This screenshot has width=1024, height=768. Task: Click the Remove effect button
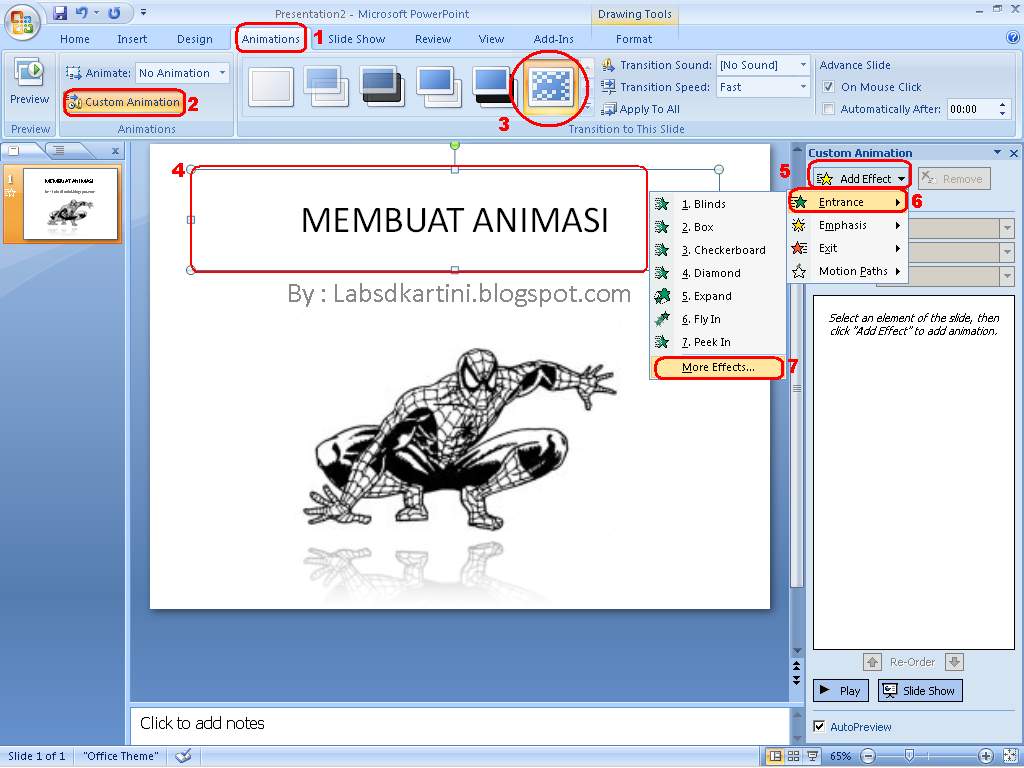pyautogui.click(x=954, y=178)
